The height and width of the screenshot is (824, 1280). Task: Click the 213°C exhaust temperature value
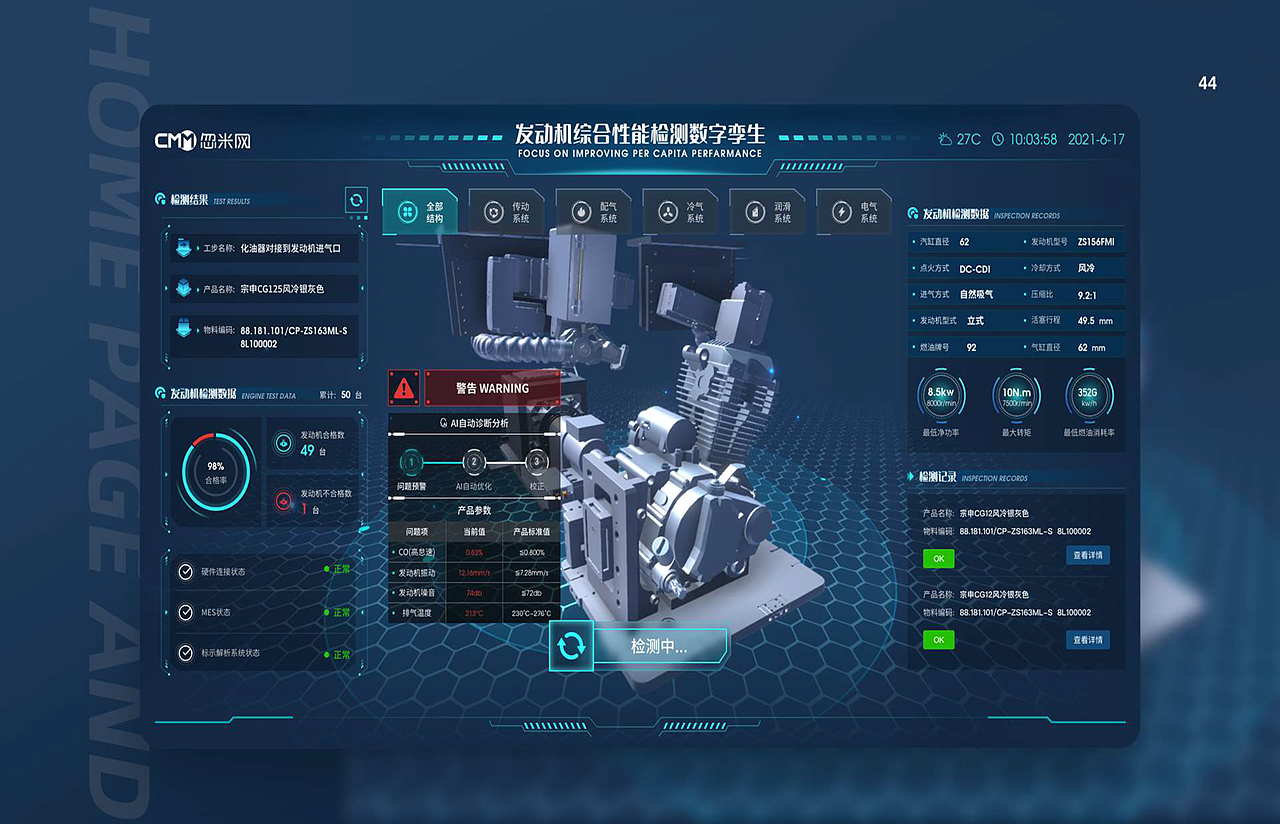(x=474, y=613)
